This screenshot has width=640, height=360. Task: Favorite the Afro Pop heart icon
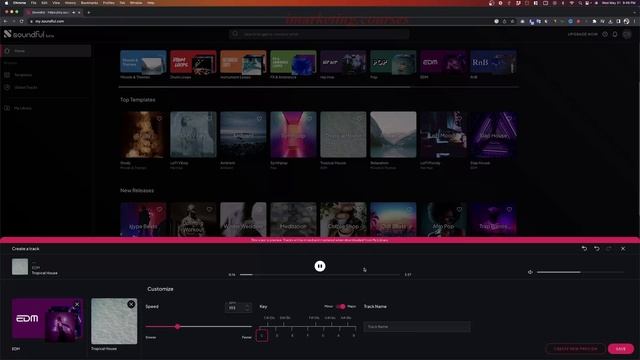(x=459, y=209)
